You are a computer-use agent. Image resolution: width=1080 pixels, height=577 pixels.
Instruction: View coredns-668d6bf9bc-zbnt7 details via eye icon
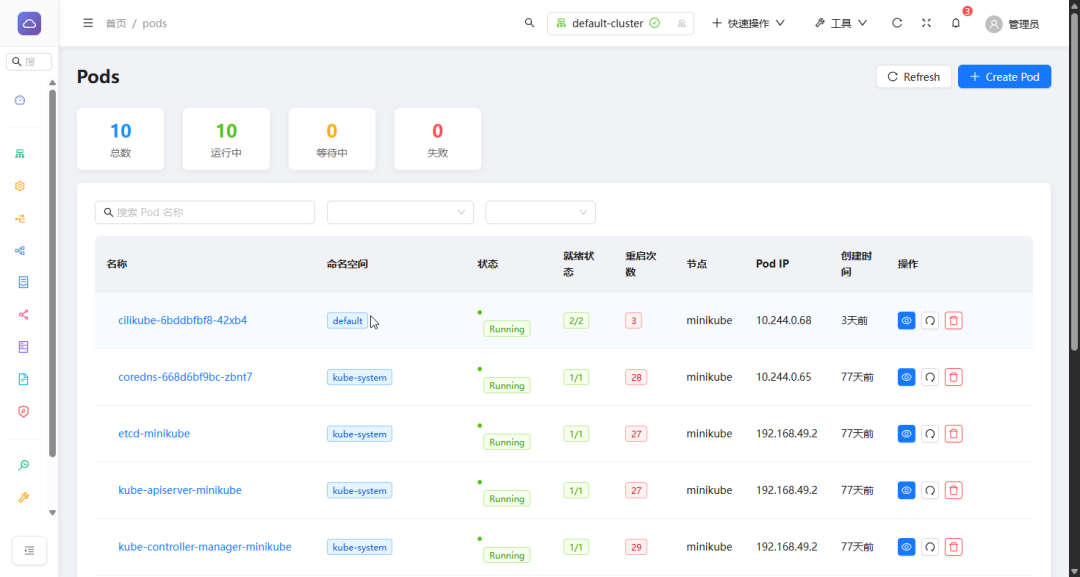(906, 377)
